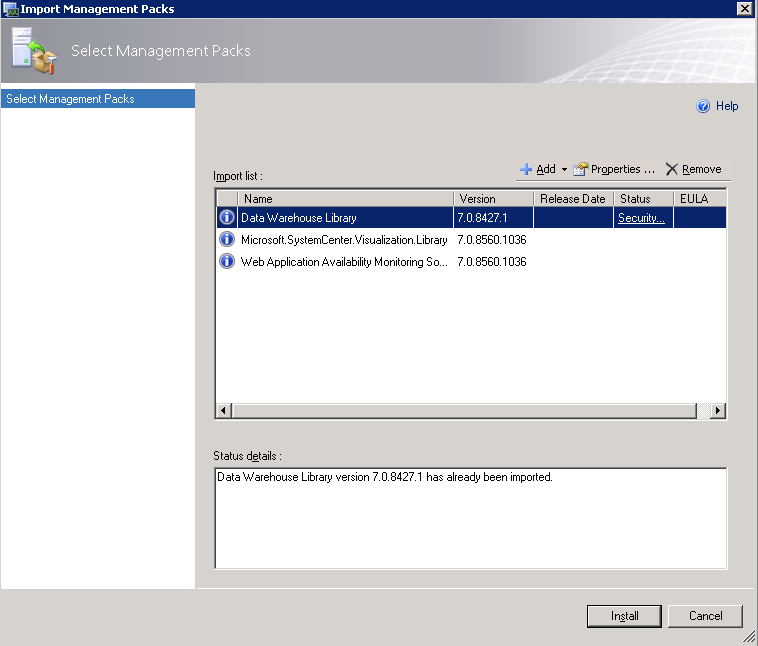Click the Visualization Library version 7.0.8560.1036 cell
This screenshot has height=646, width=758.
tap(492, 240)
